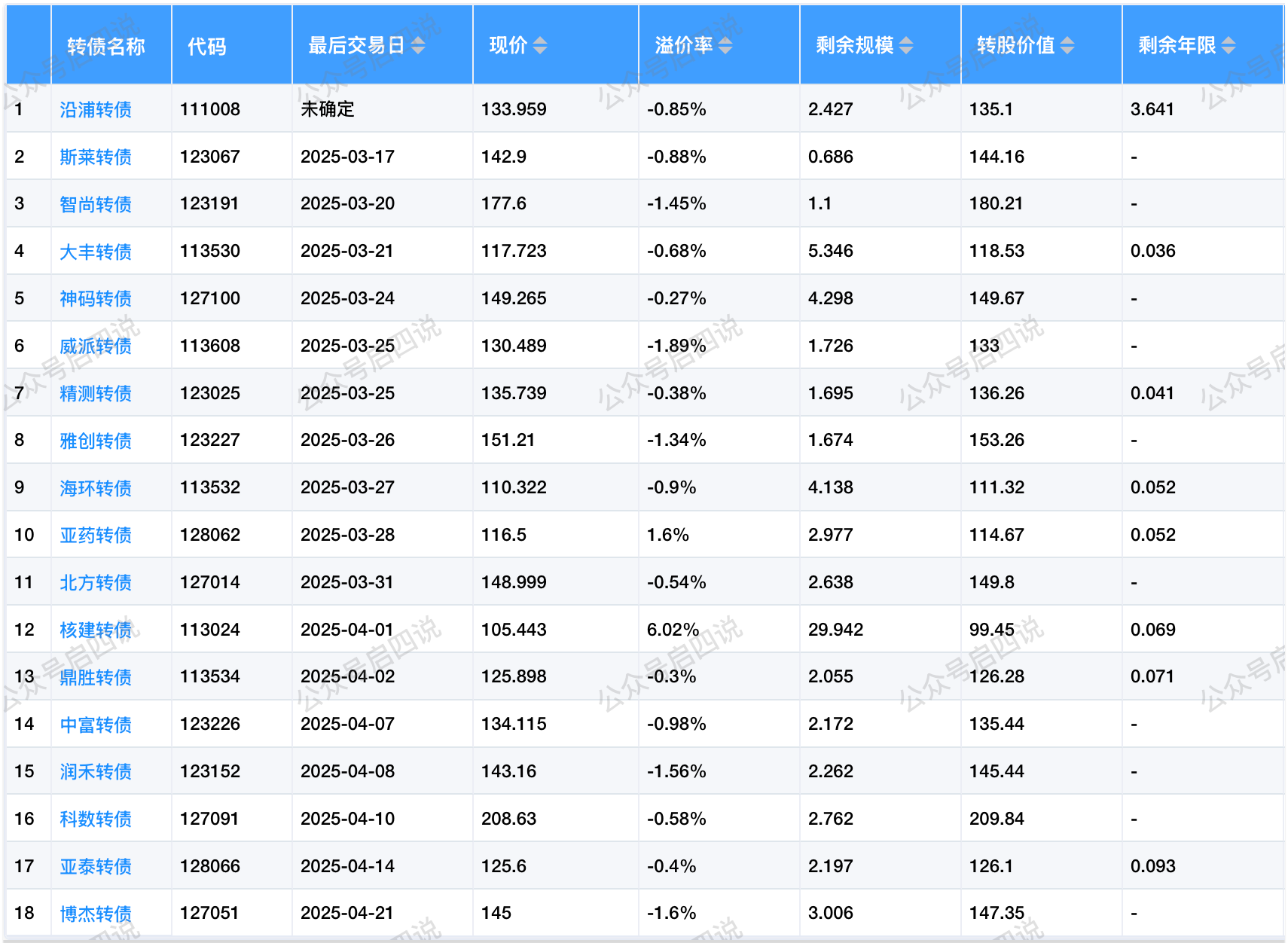This screenshot has height=943, width=1288.
Task: Sort by 最后交易日 column sort icon
Action: pos(418,46)
